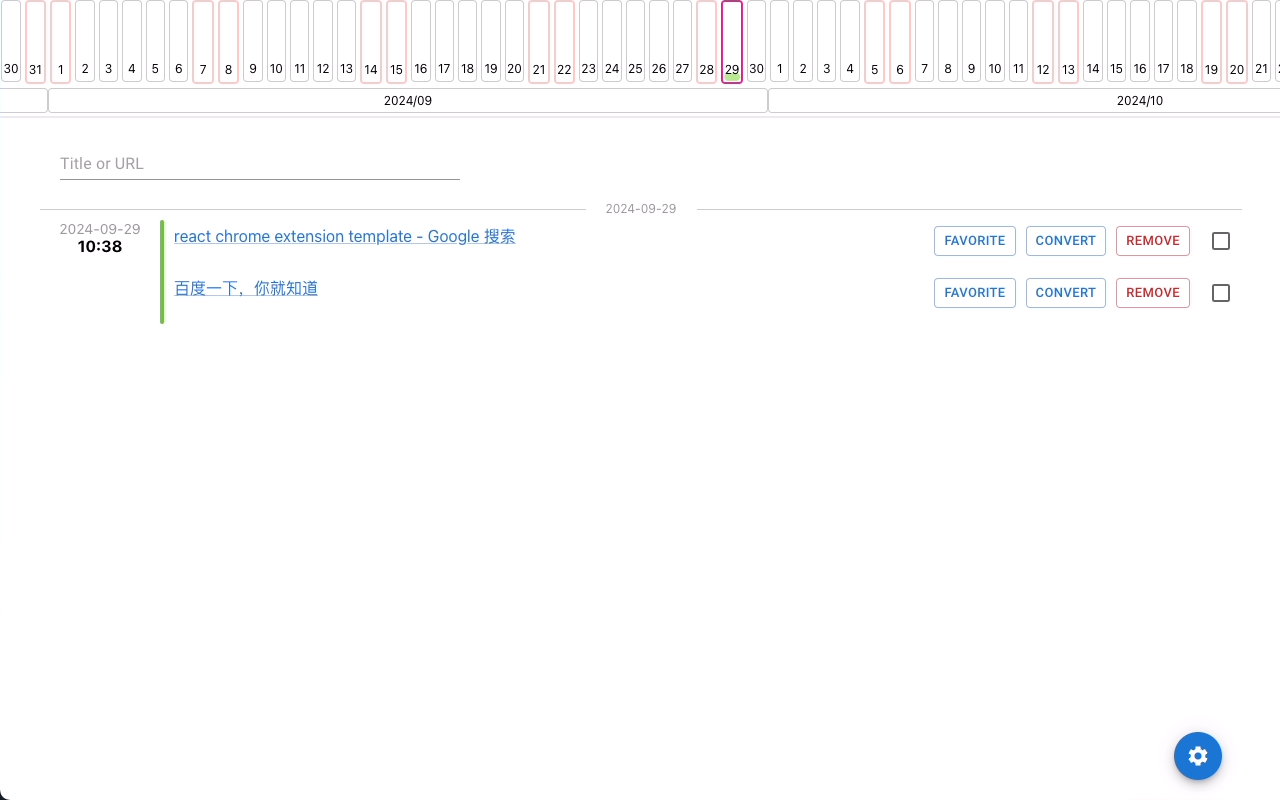Check the box next to the Google 搜索 entry
The image size is (1280, 800).
(x=1220, y=240)
